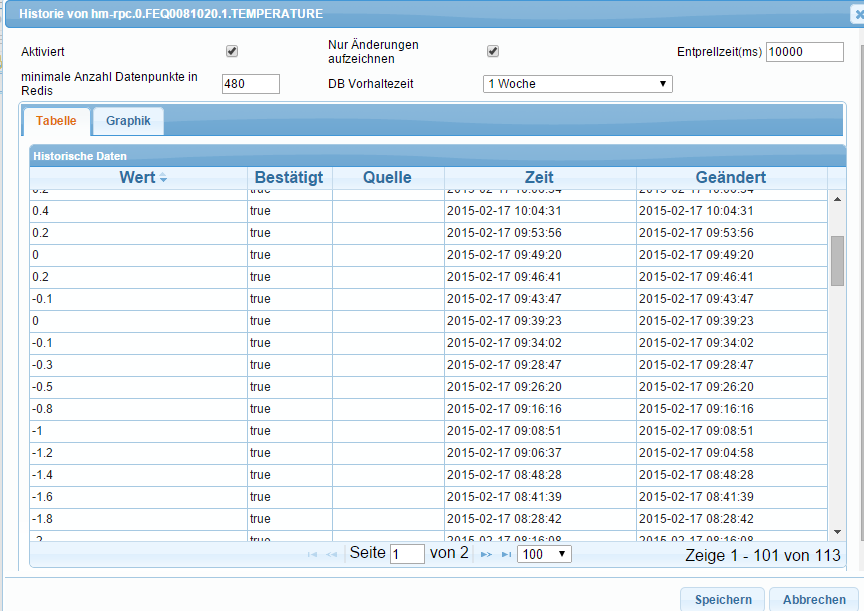This screenshot has height=611, width=864.
Task: Click the Abbrechen button
Action: pyautogui.click(x=814, y=599)
